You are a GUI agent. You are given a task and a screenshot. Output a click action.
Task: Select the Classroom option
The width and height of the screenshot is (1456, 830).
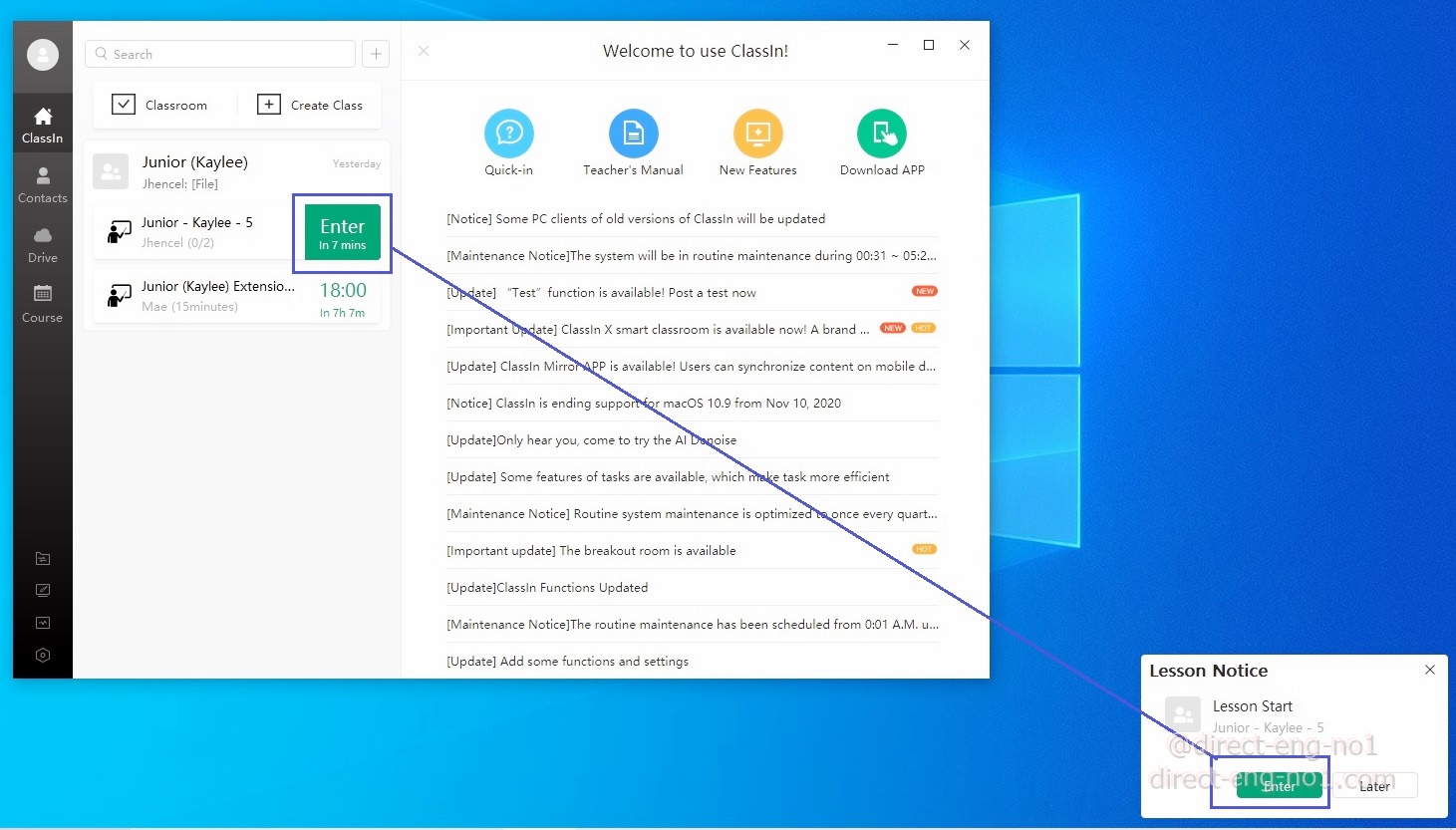click(x=160, y=105)
